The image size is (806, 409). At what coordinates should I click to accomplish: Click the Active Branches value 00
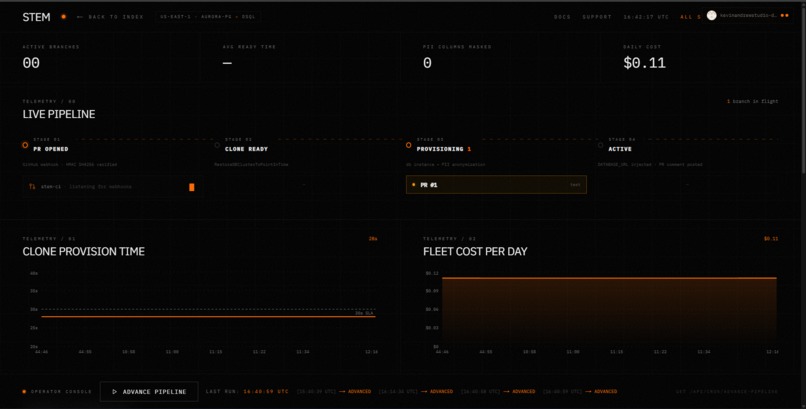[x=31, y=63]
